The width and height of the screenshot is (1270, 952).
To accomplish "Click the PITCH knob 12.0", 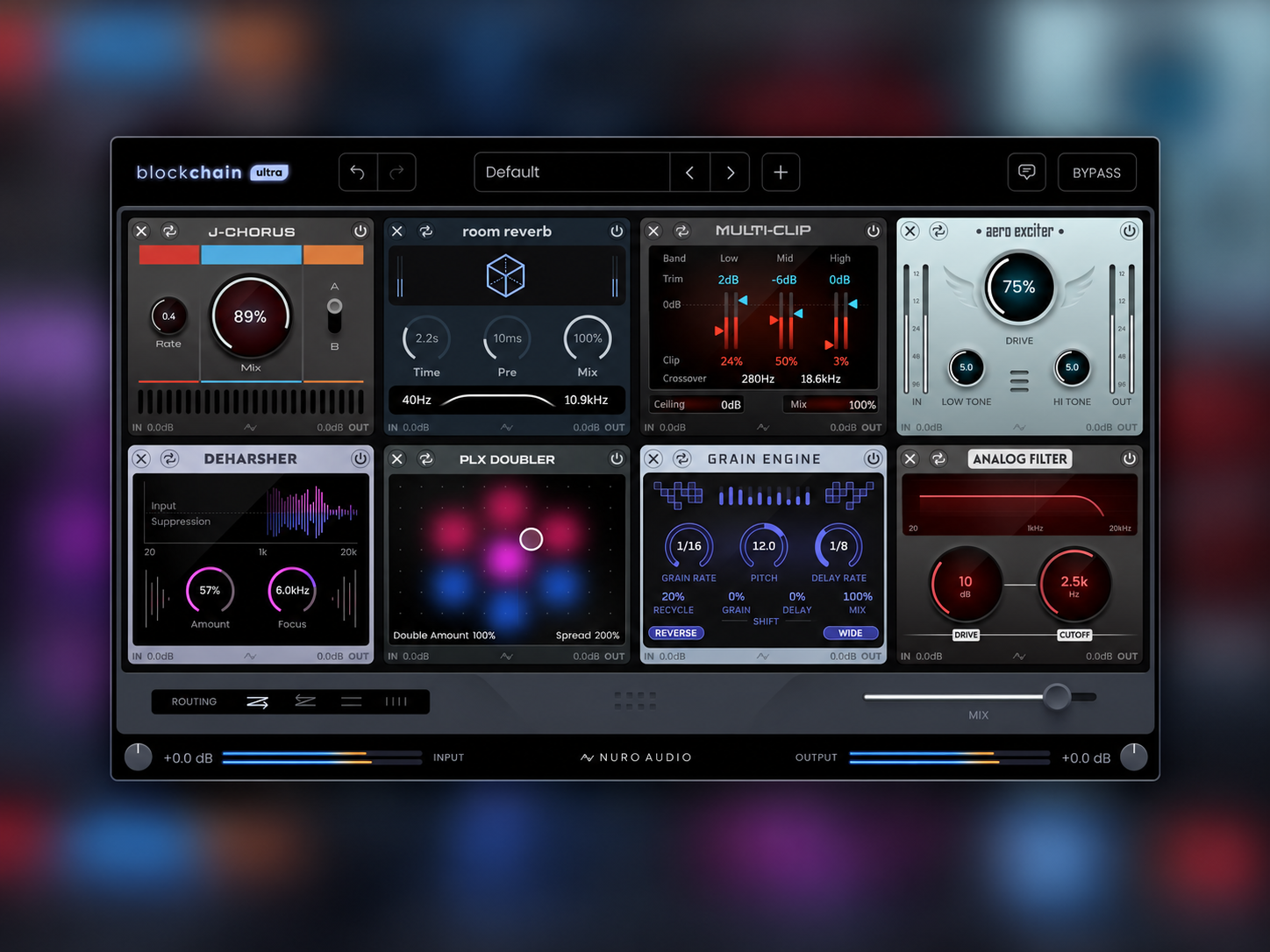I will pyautogui.click(x=764, y=546).
